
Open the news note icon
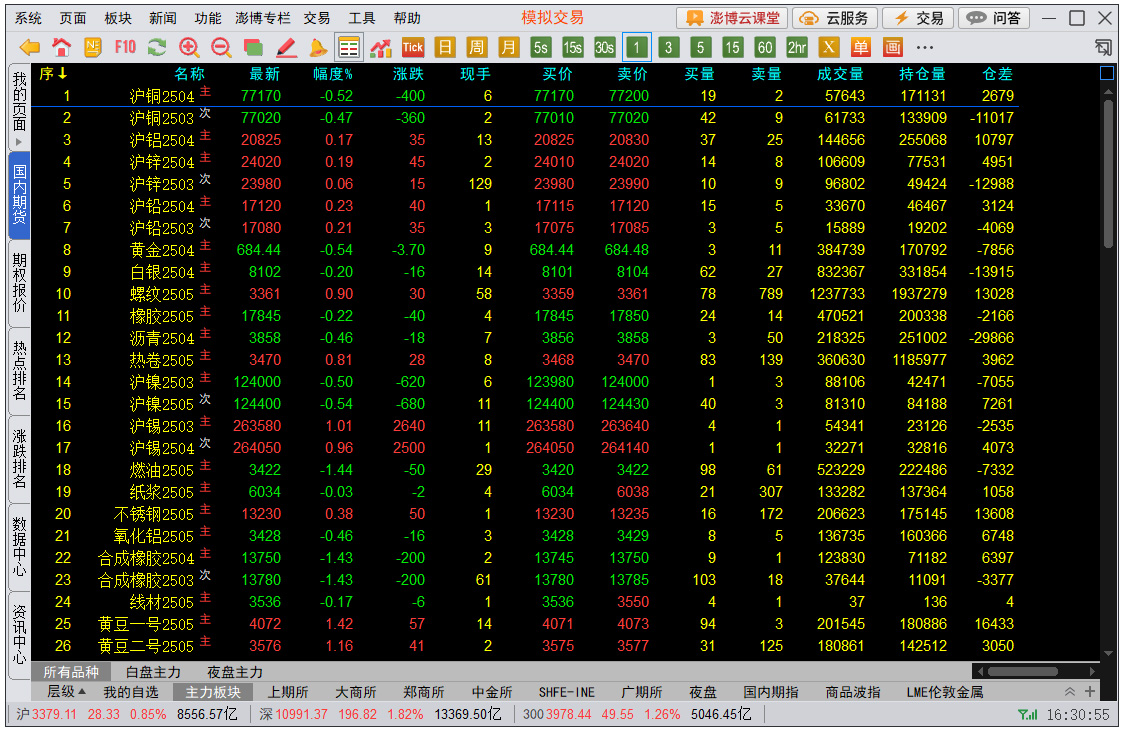(x=93, y=48)
